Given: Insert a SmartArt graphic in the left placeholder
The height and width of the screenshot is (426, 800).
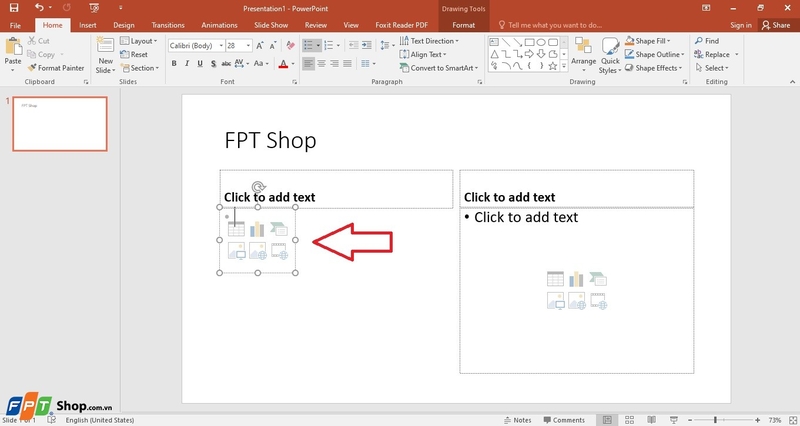Looking at the screenshot, I should coord(279,230).
